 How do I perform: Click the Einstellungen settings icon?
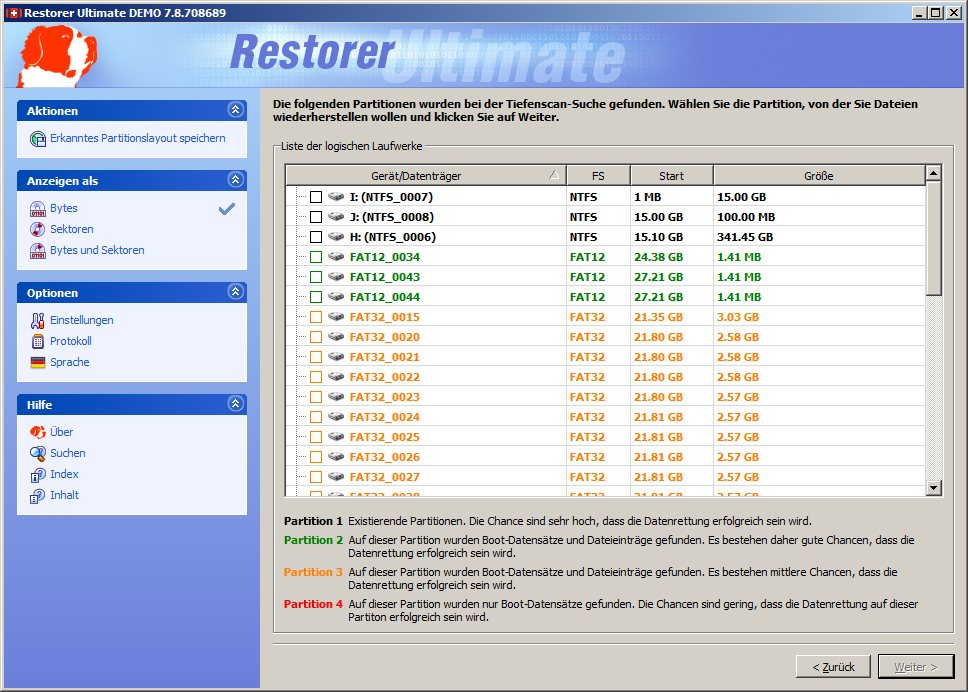(38, 320)
